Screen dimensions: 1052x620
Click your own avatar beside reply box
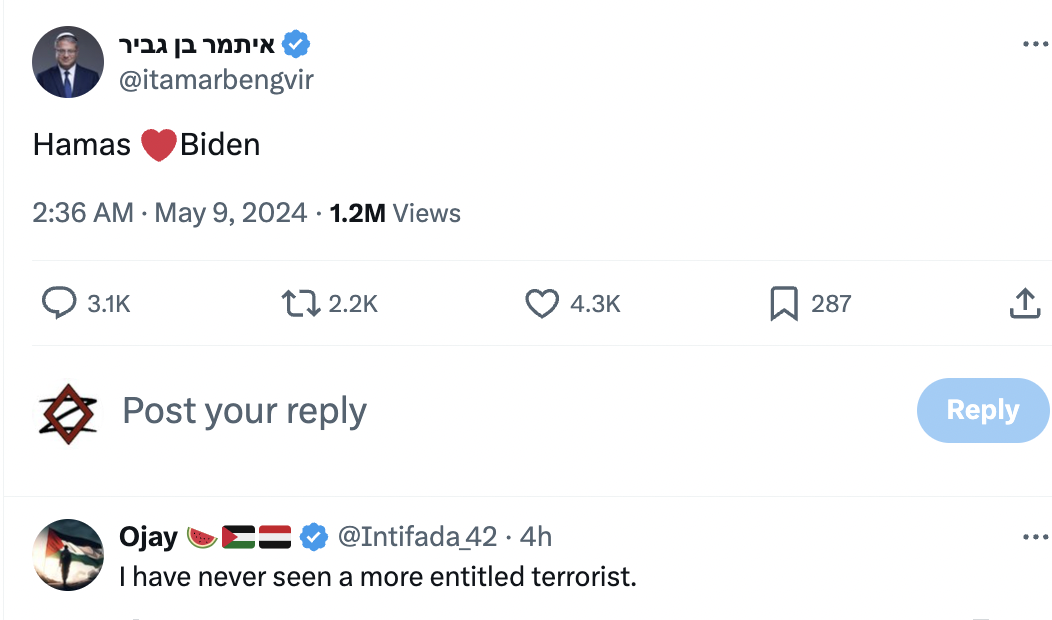[68, 411]
